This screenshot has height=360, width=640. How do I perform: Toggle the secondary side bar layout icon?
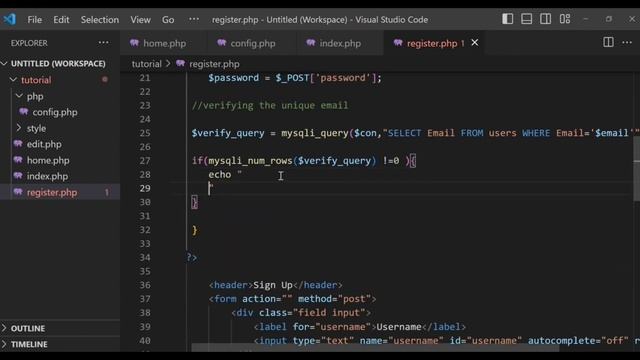[545, 19]
